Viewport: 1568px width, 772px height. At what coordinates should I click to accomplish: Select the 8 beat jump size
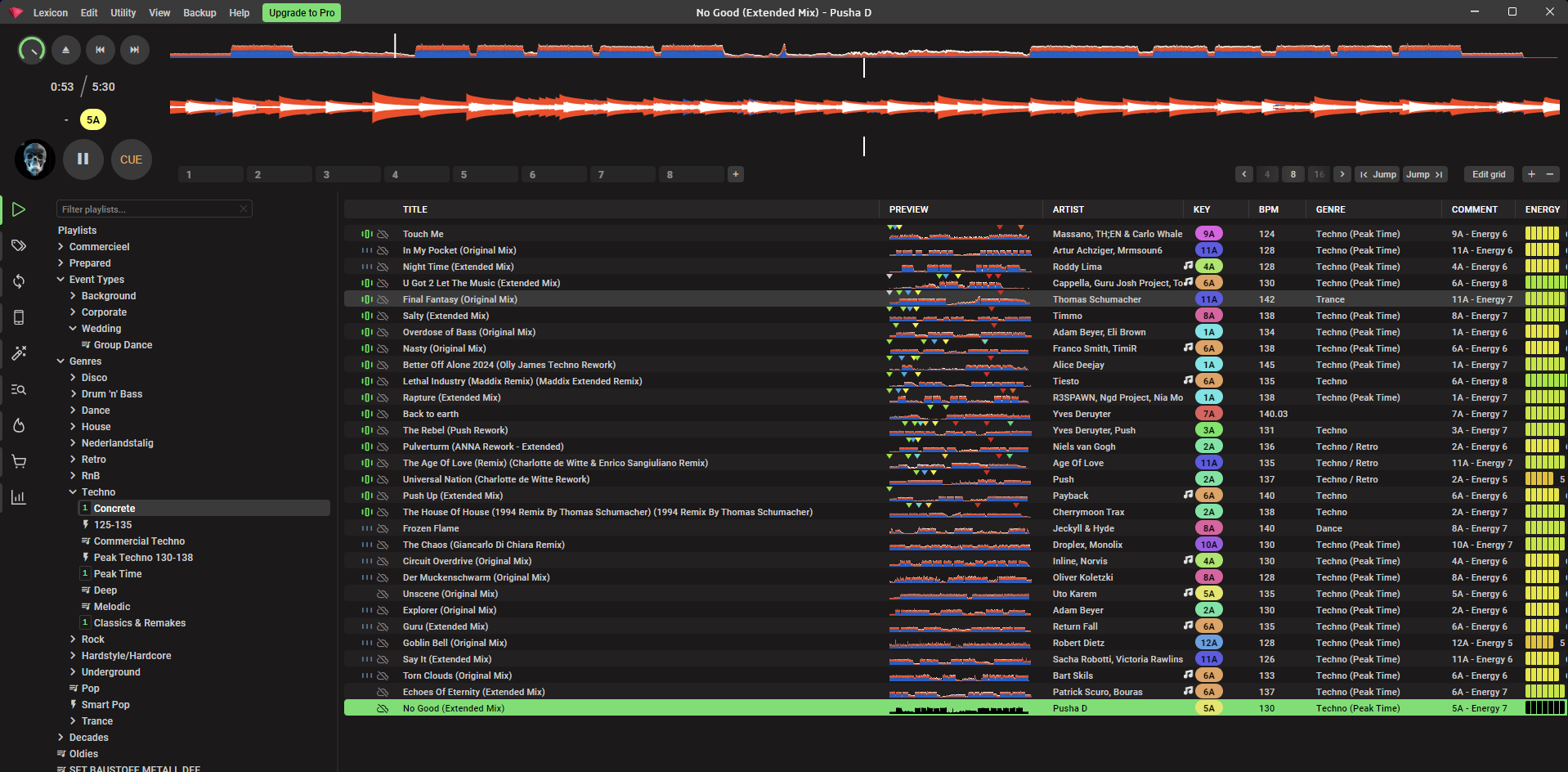click(x=1292, y=174)
